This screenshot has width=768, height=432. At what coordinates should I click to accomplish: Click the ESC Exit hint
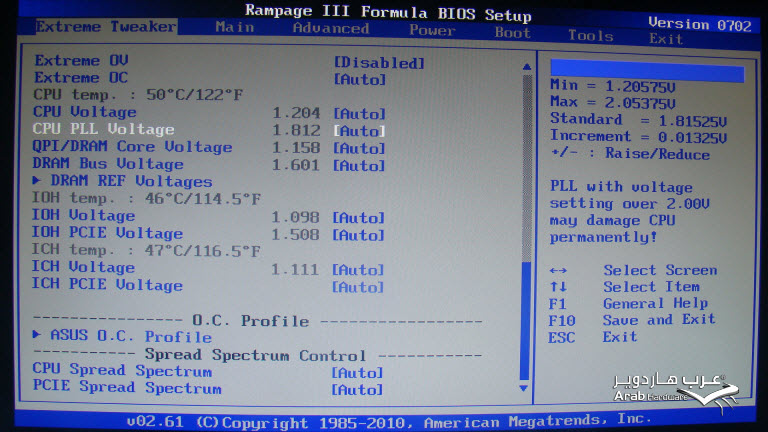click(593, 337)
